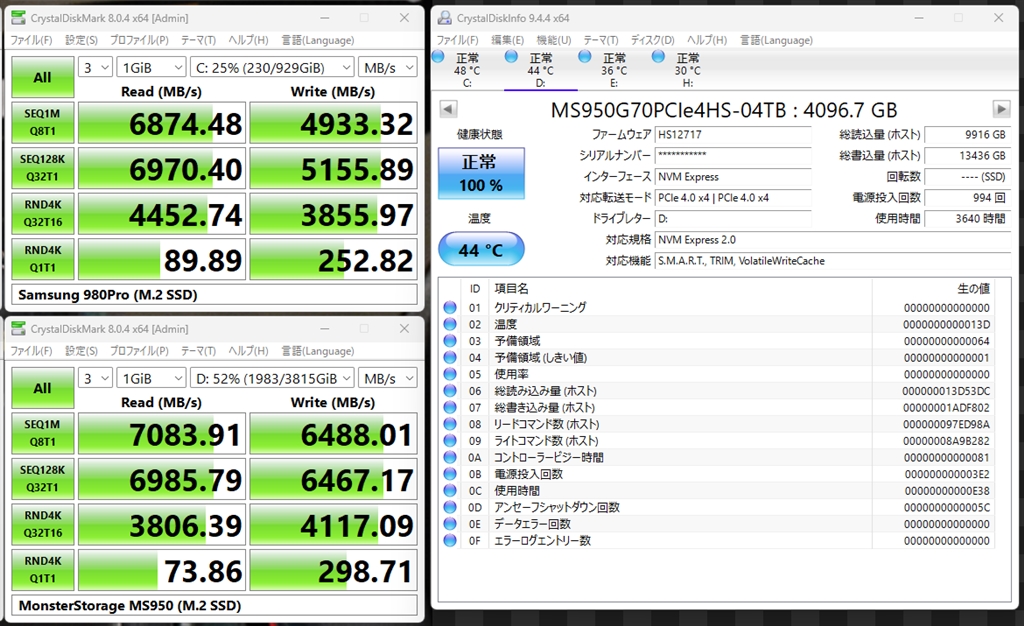Open ファイル(F) menu in CrystalDiskInfo
The image size is (1024, 626).
point(457,40)
